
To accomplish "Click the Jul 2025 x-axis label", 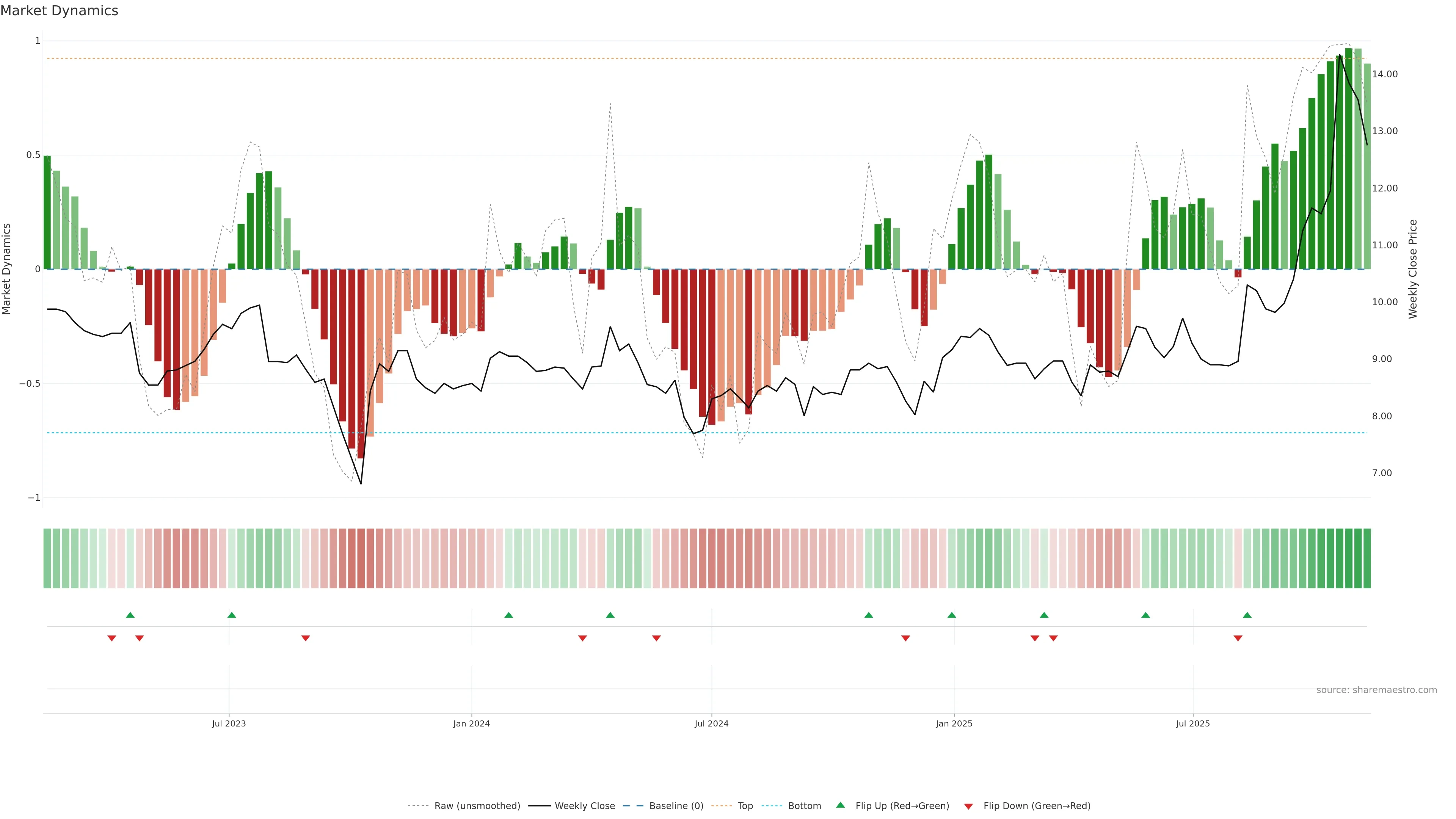I will [x=1192, y=723].
